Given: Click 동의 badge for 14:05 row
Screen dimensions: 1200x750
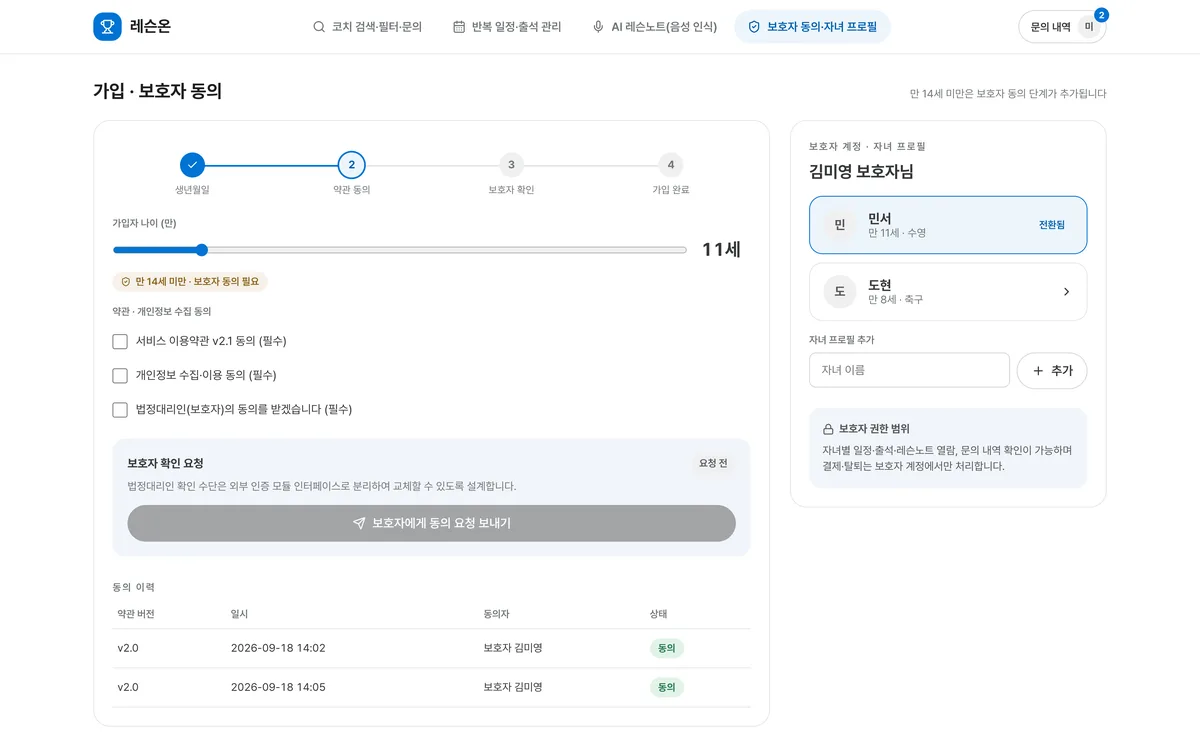Looking at the screenshot, I should pyautogui.click(x=667, y=687).
